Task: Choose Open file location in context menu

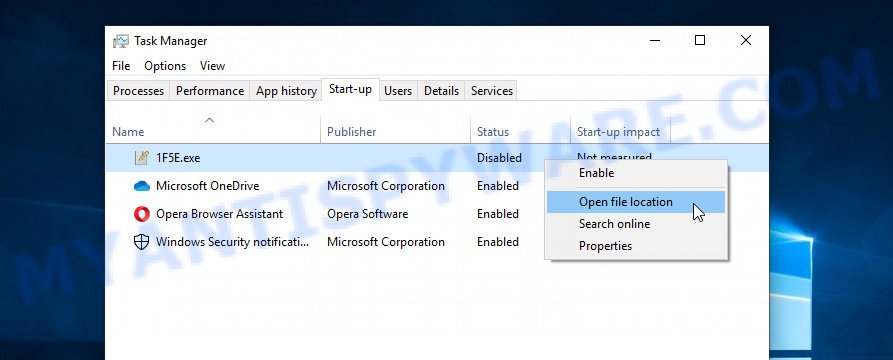Action: click(636, 202)
